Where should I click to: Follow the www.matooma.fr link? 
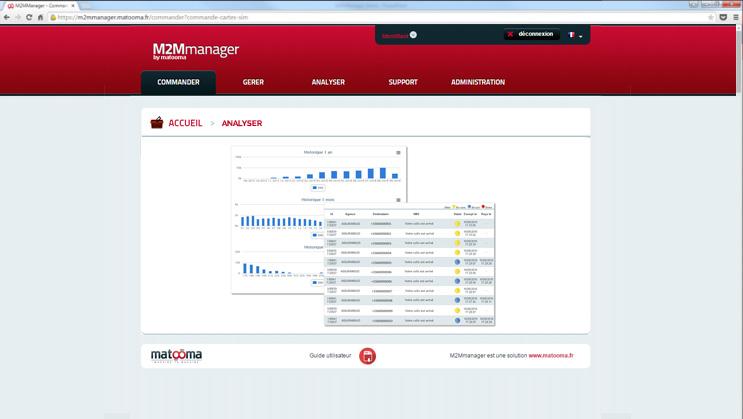pos(550,356)
